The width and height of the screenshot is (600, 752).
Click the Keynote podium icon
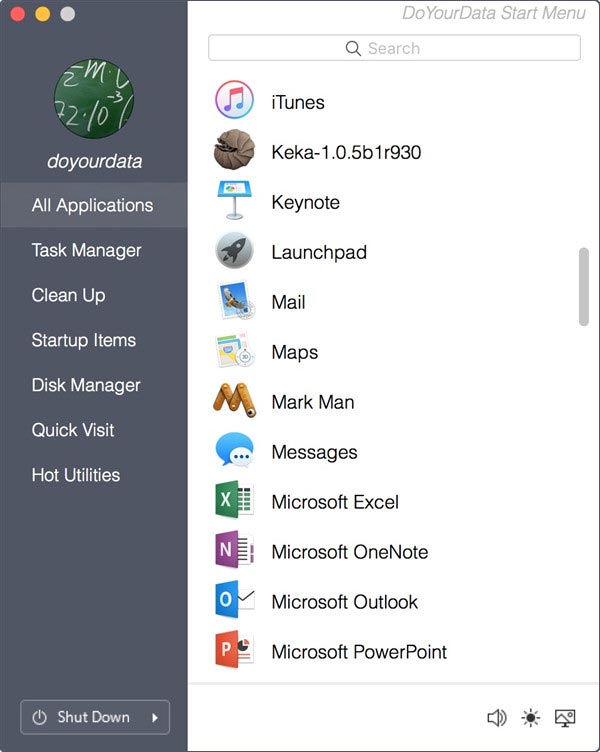[234, 200]
